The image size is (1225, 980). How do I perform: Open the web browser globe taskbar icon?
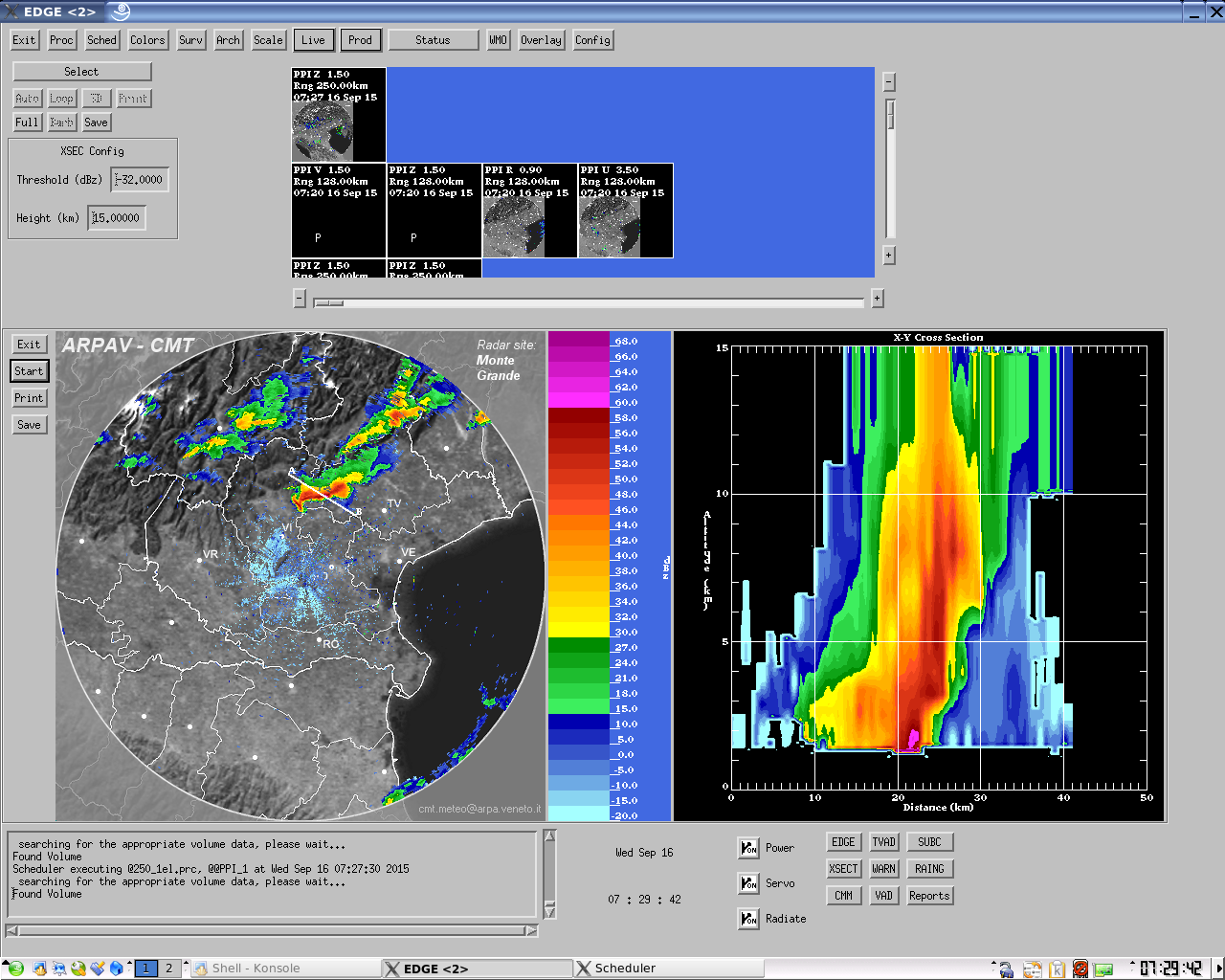(x=78, y=969)
